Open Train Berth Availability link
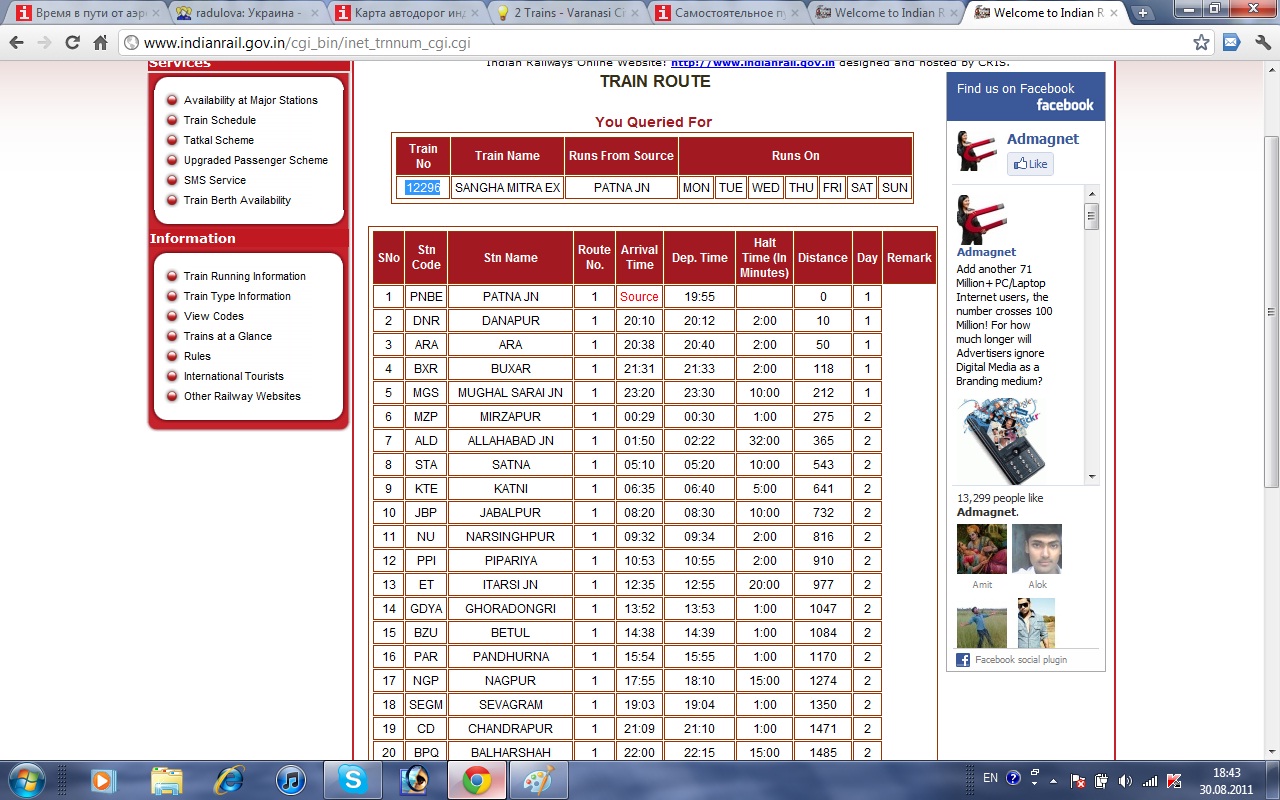The image size is (1280, 800). coord(237,200)
